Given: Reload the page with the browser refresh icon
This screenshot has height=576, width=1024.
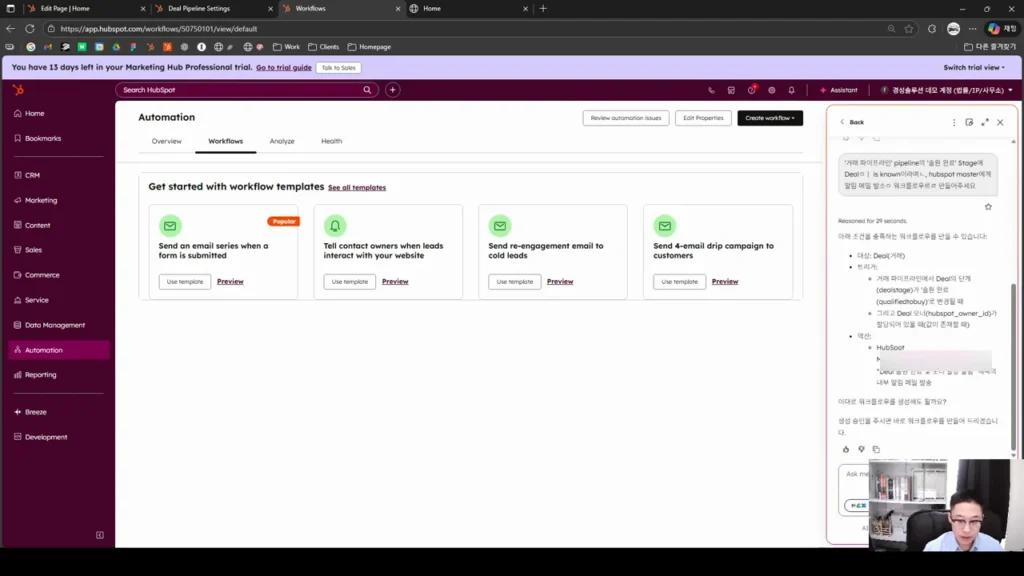Looking at the screenshot, I should pyautogui.click(x=30, y=29).
